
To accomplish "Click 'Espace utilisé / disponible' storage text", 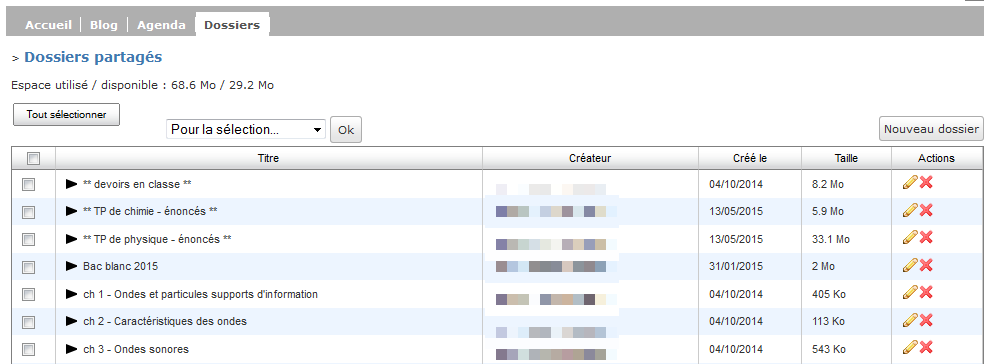I will 142,85.
